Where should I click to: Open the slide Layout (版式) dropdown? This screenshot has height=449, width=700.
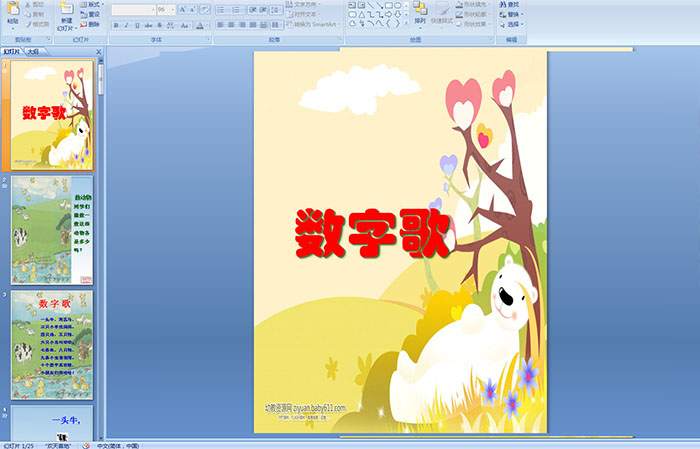92,4
